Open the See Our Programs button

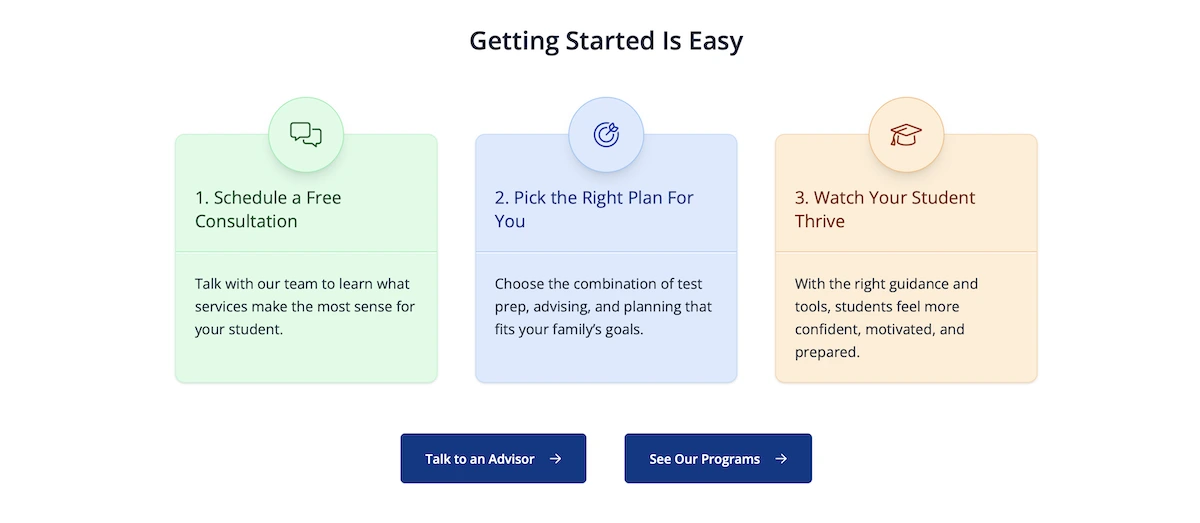tap(704, 459)
